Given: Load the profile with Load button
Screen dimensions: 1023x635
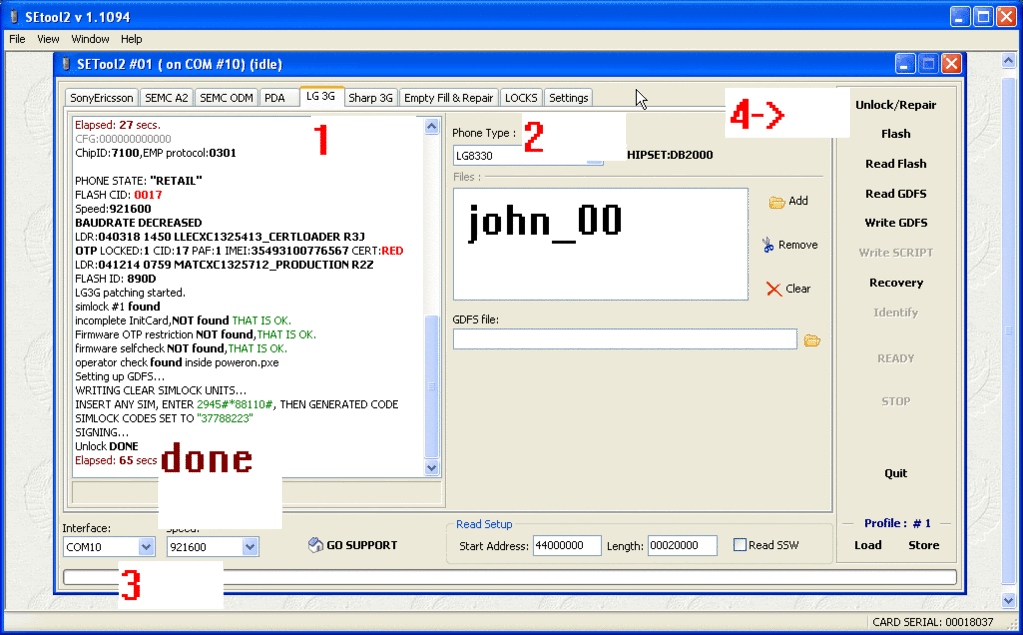Looking at the screenshot, I should [868, 545].
